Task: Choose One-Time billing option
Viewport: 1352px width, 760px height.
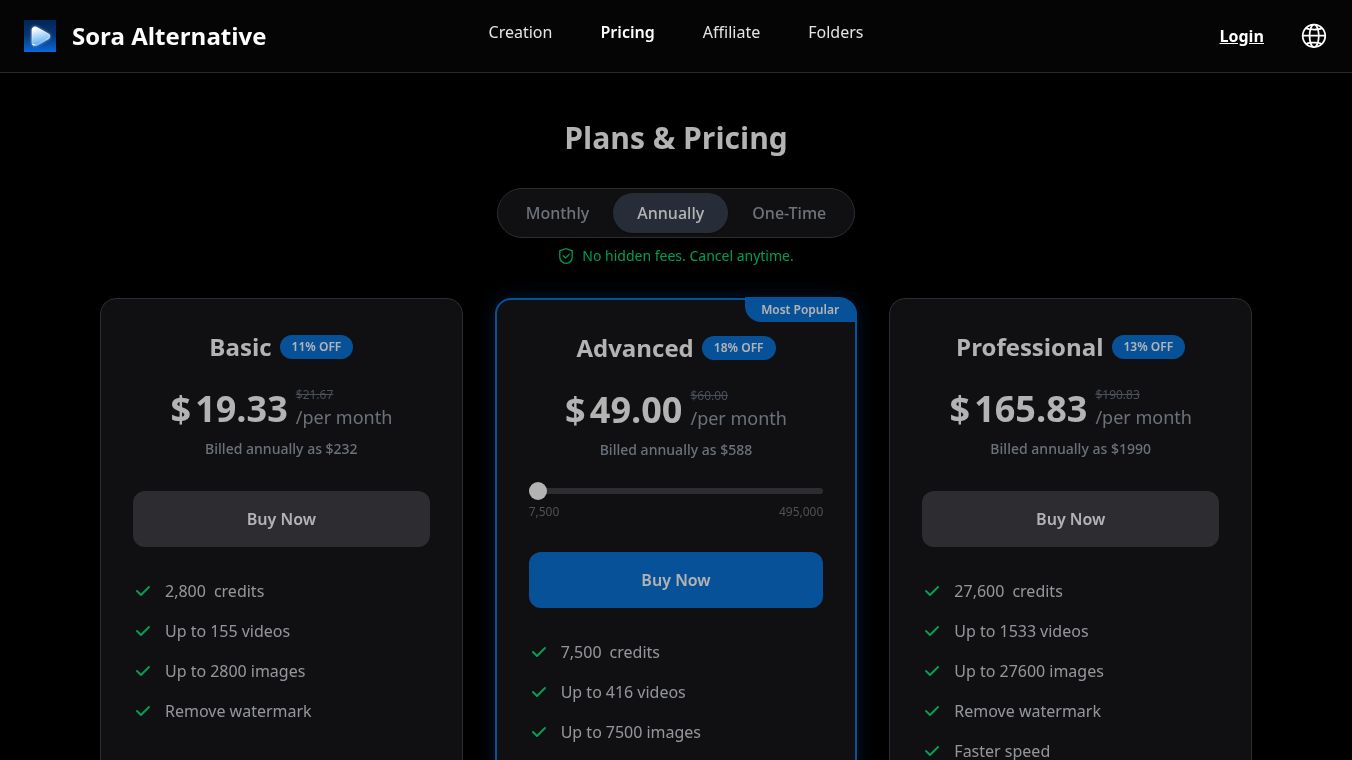Action: 789,213
